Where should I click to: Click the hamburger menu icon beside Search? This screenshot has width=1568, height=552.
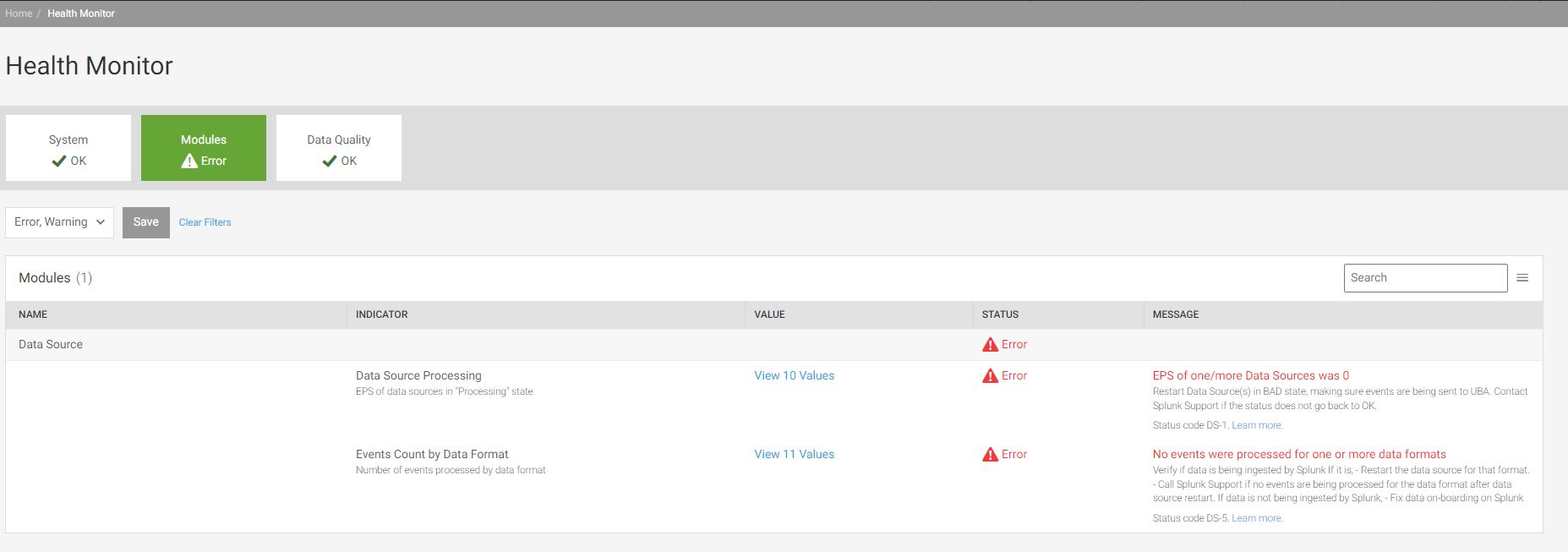[x=1522, y=278]
